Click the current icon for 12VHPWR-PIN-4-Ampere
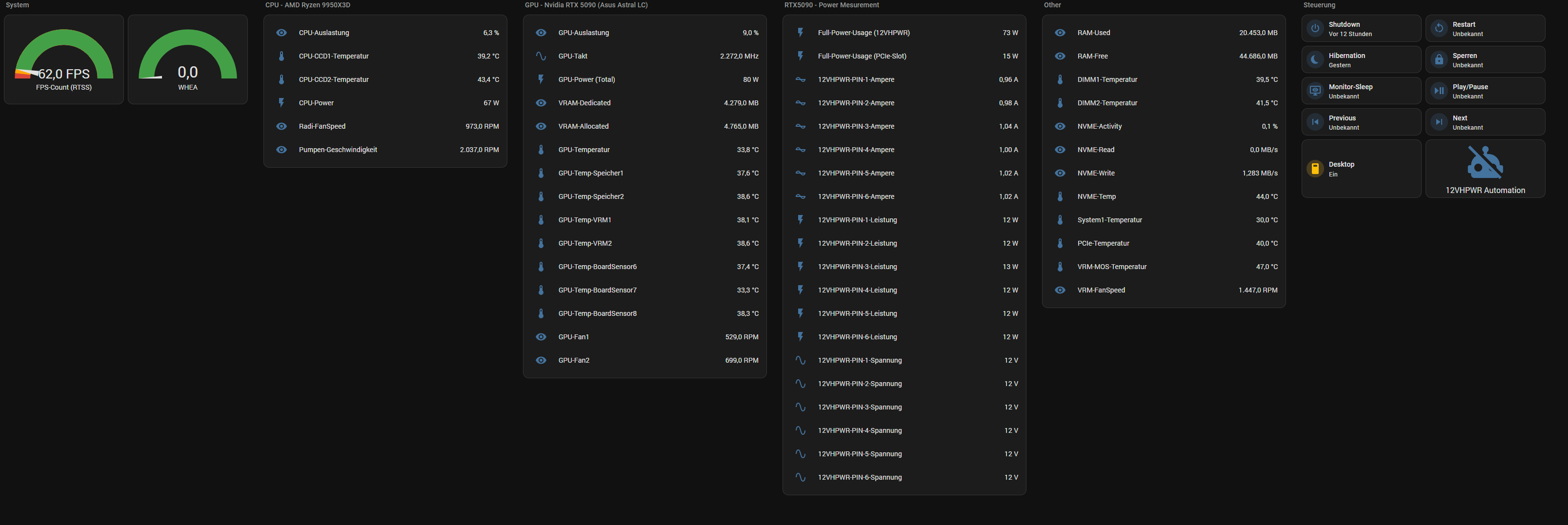This screenshot has height=525, width=1568. 801,150
